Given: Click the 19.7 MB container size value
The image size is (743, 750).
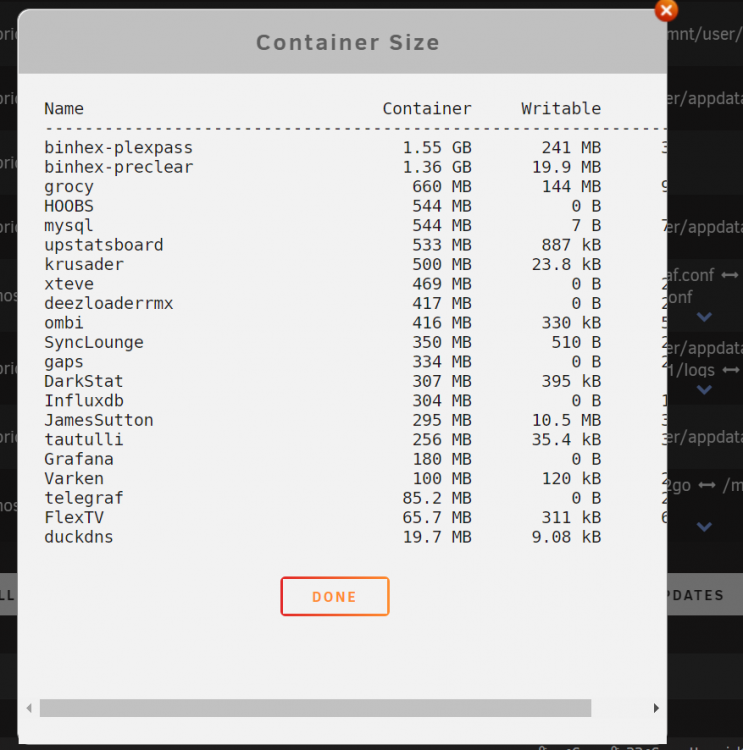Looking at the screenshot, I should pyautogui.click(x=437, y=537).
